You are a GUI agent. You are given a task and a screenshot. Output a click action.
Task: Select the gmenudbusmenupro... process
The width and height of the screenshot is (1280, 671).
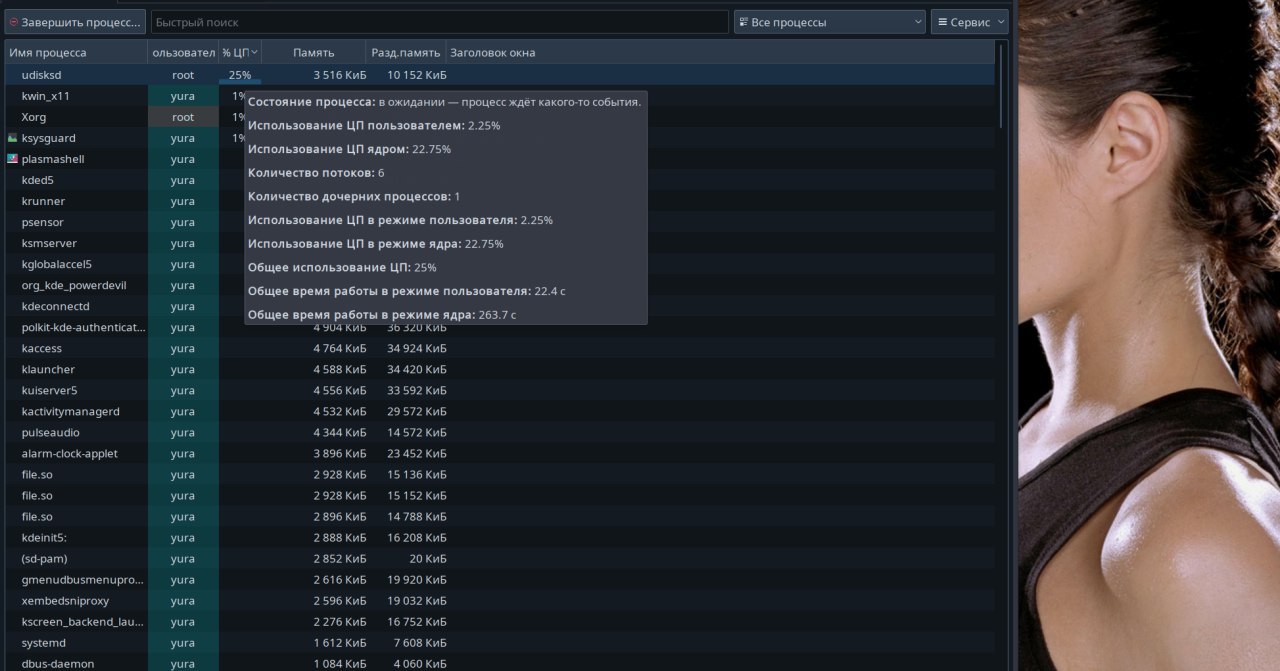(x=83, y=579)
